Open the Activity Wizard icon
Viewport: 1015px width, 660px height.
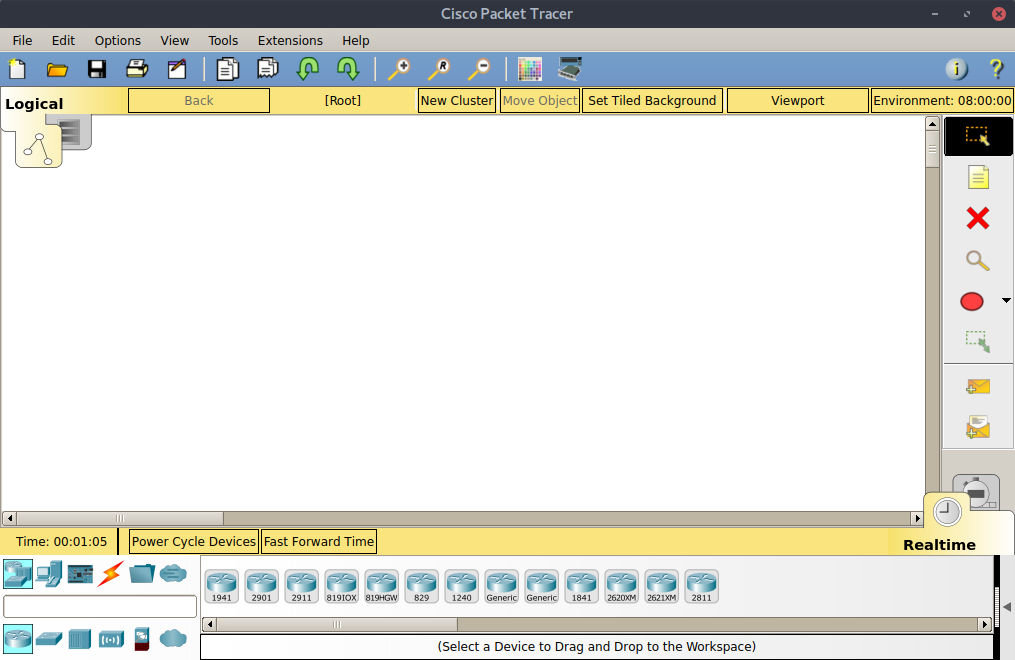[177, 69]
